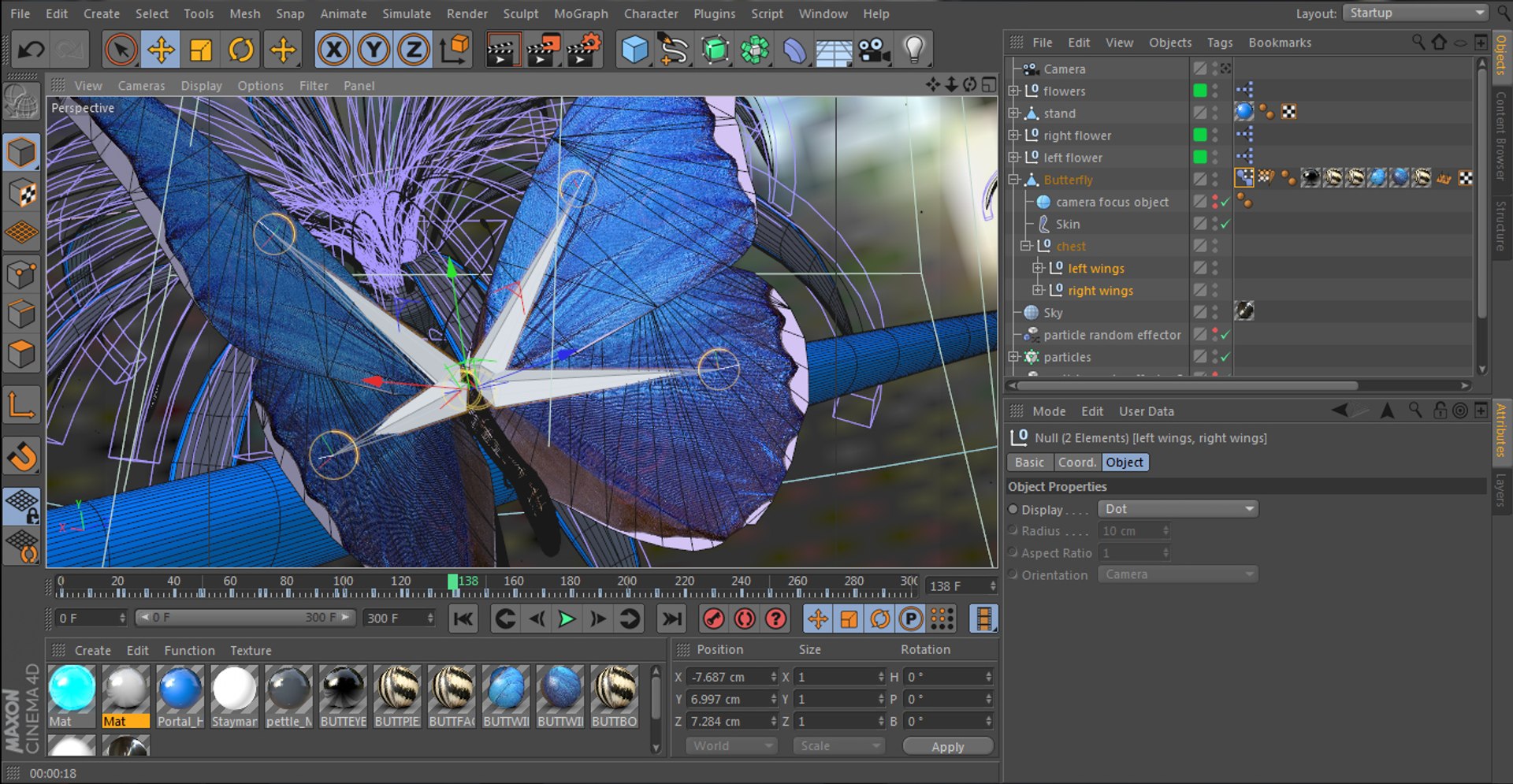This screenshot has width=1513, height=784.
Task: Open the Simulate menu
Action: [x=407, y=13]
